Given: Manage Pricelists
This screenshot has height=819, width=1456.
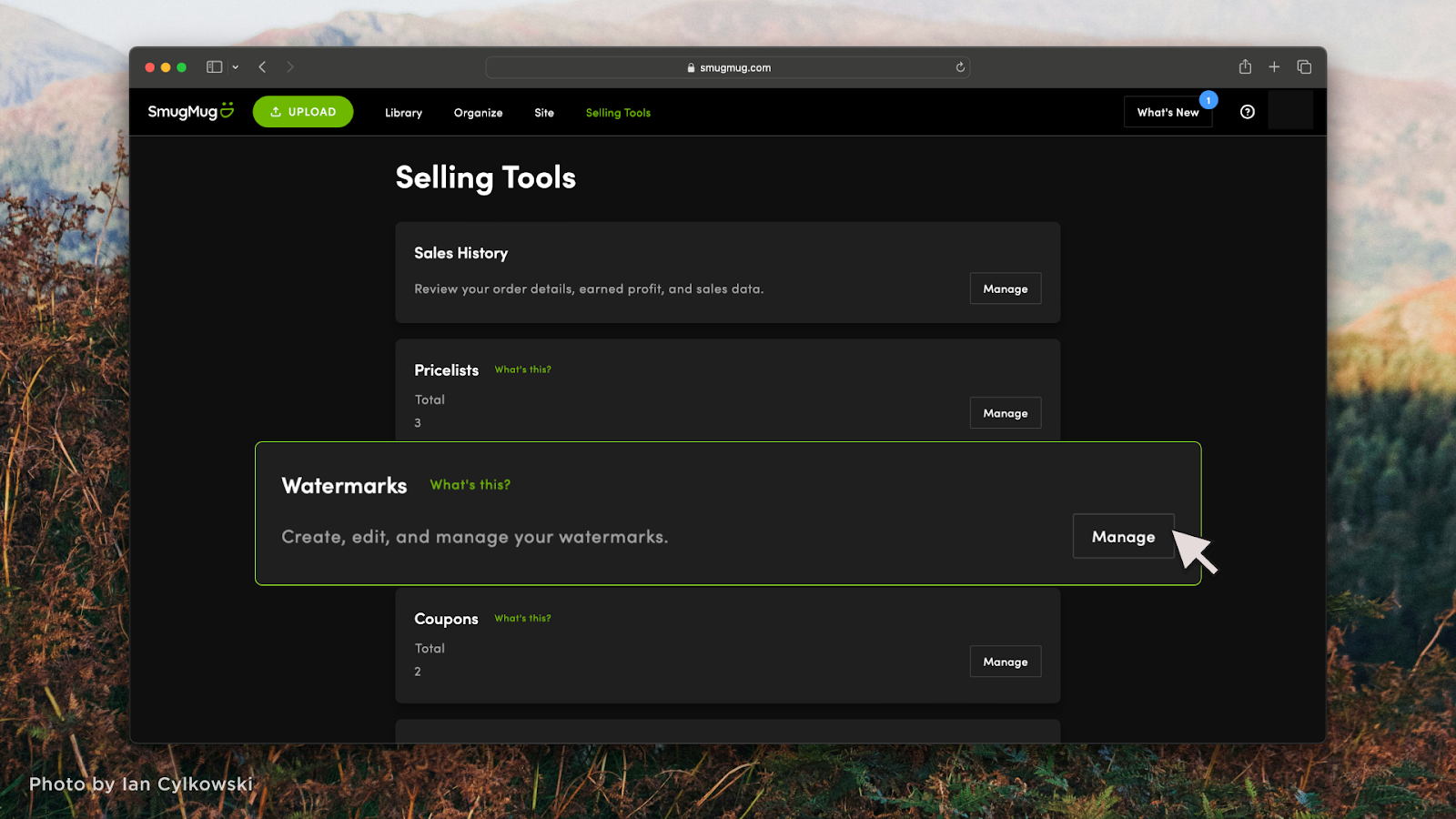Looking at the screenshot, I should click(x=1006, y=413).
